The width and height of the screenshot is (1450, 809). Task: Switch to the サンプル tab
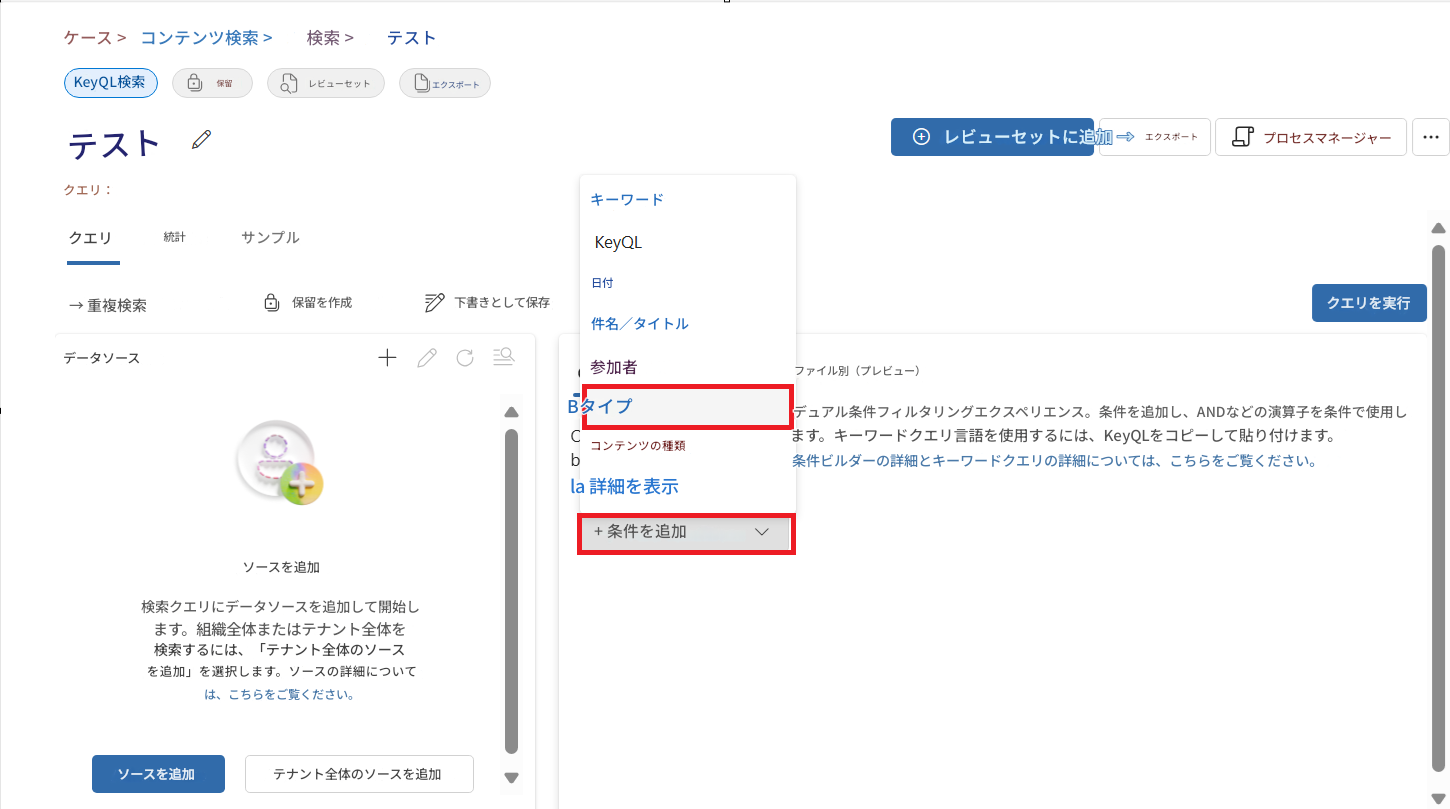click(x=270, y=237)
